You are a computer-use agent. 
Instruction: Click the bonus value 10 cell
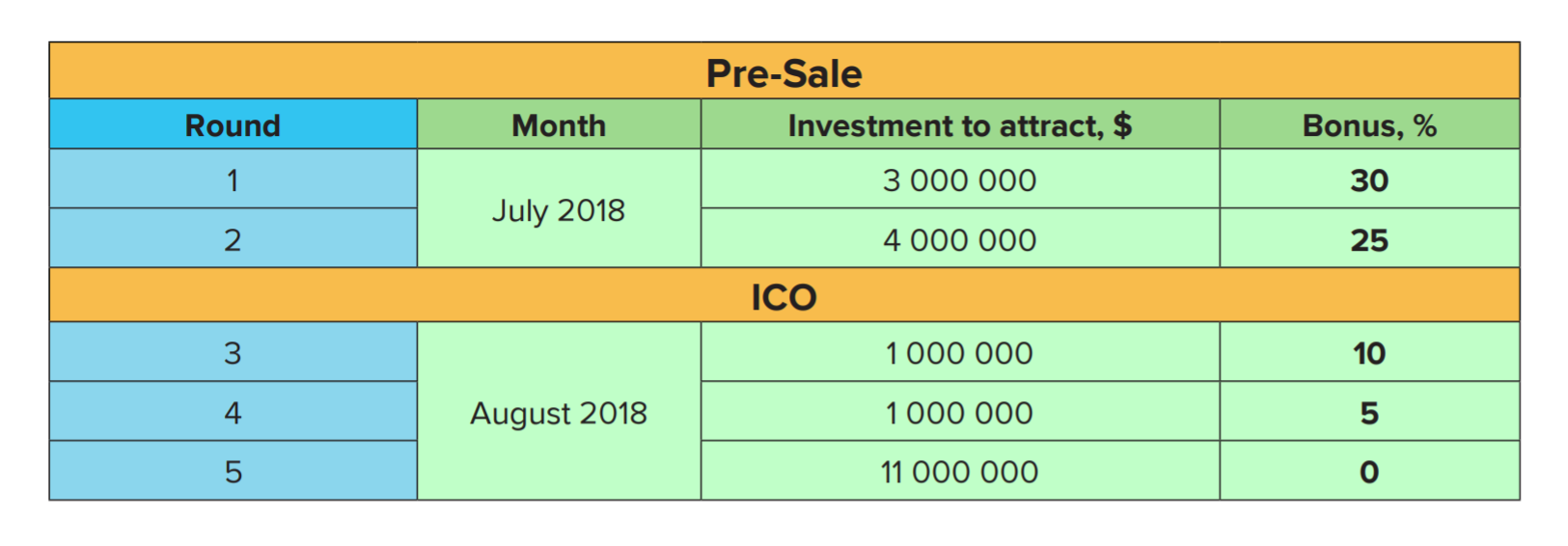1370,352
